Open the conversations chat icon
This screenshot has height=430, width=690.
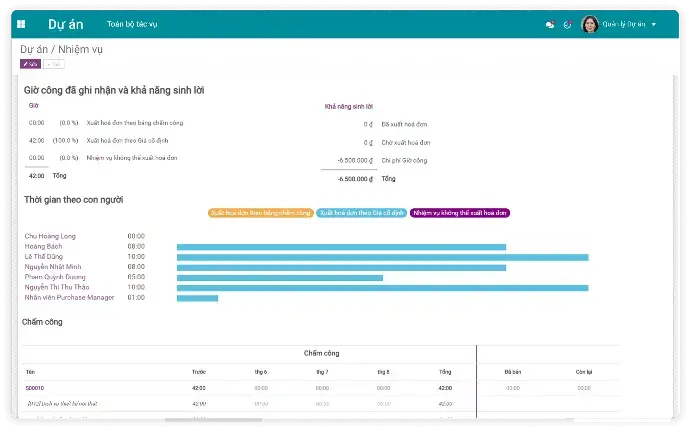(549, 24)
